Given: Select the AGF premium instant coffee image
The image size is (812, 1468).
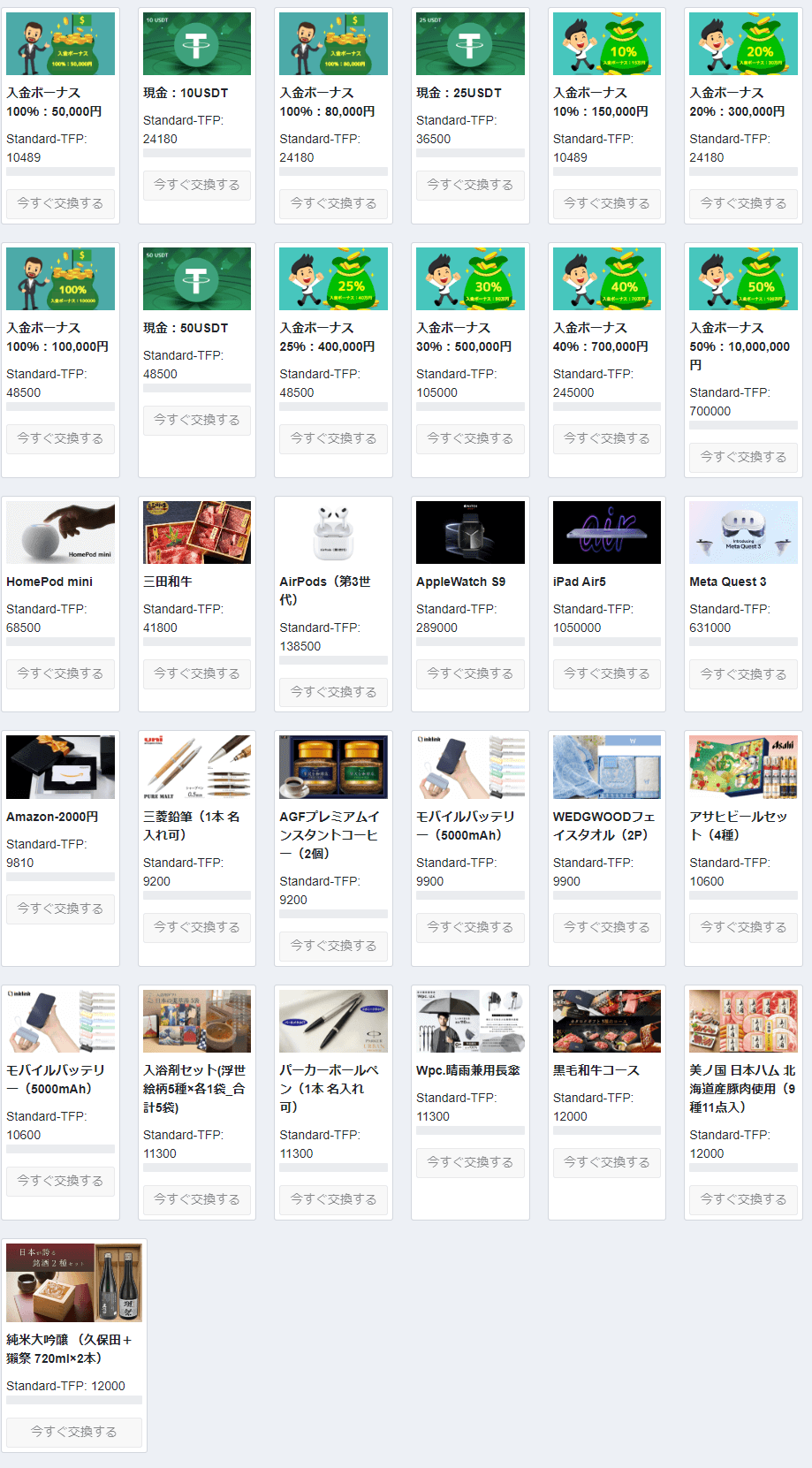Looking at the screenshot, I should click(x=333, y=767).
